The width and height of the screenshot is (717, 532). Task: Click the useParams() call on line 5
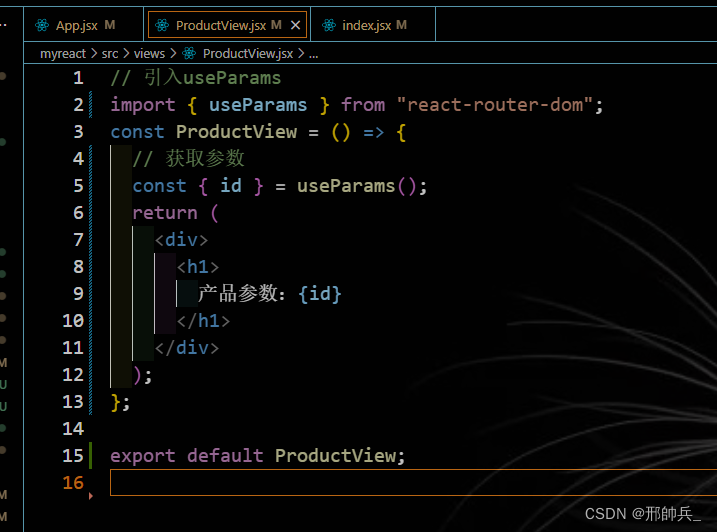click(x=357, y=186)
